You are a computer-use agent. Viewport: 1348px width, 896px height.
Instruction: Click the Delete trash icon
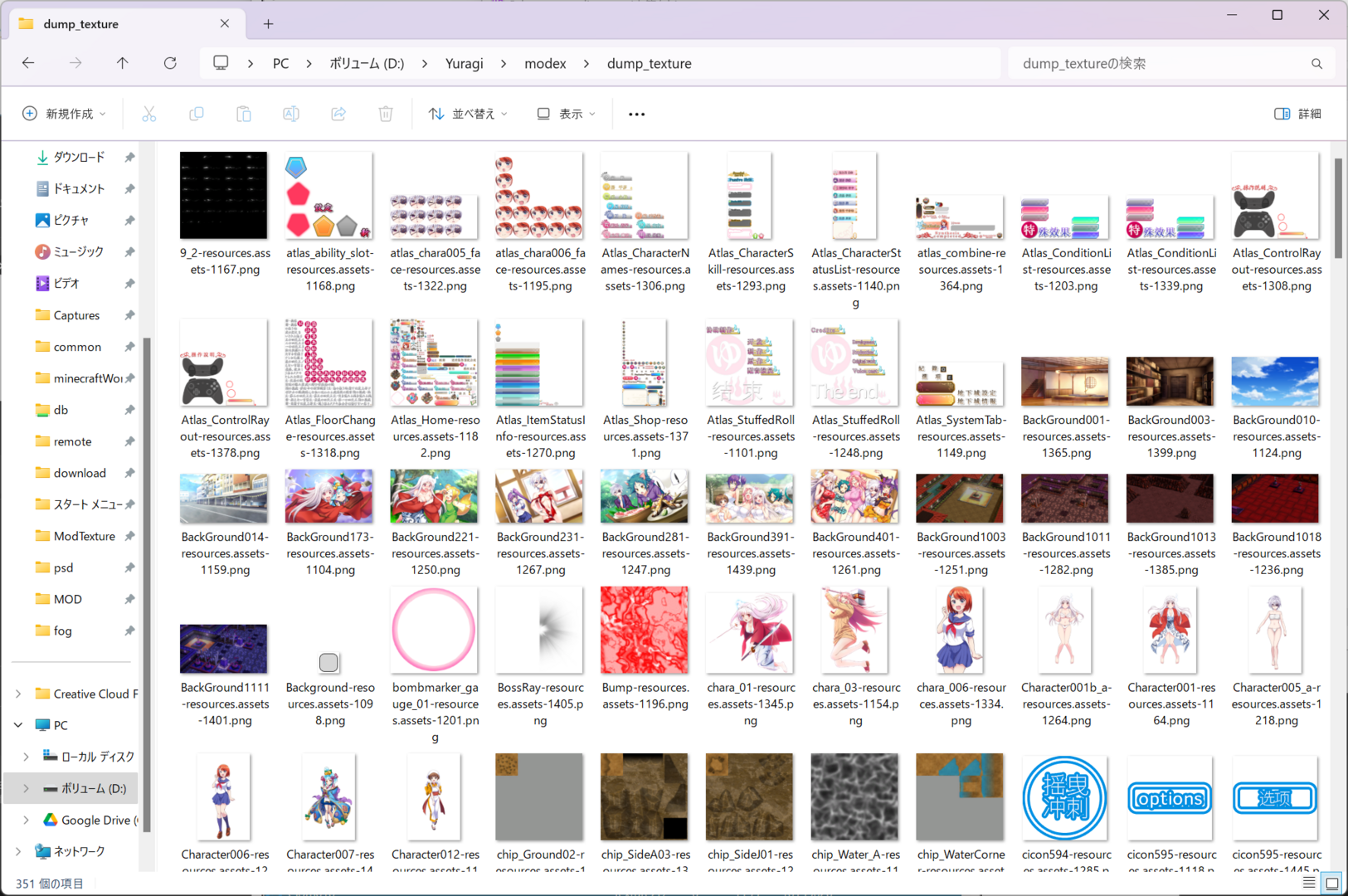(x=386, y=114)
